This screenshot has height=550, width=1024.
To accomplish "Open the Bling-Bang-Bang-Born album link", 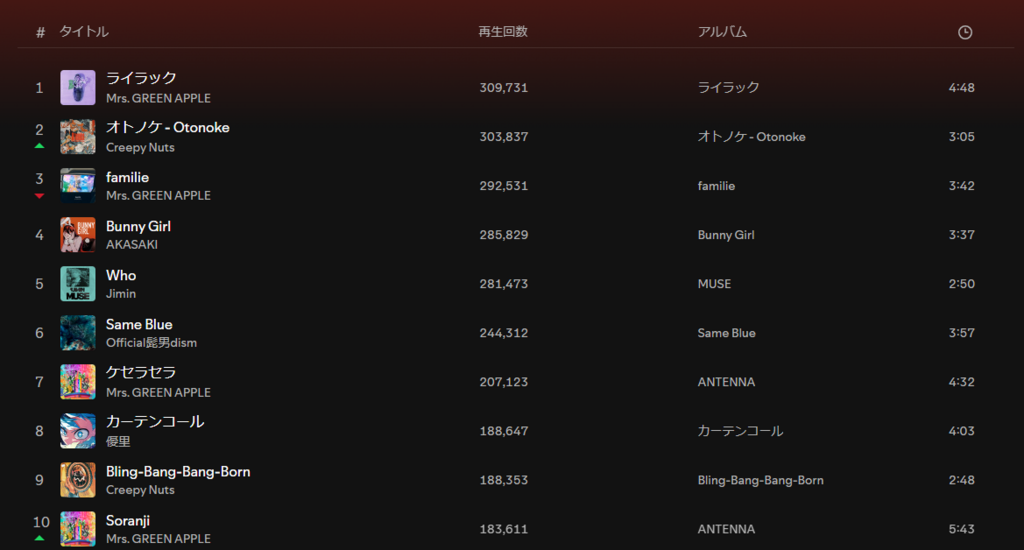I will coord(760,480).
